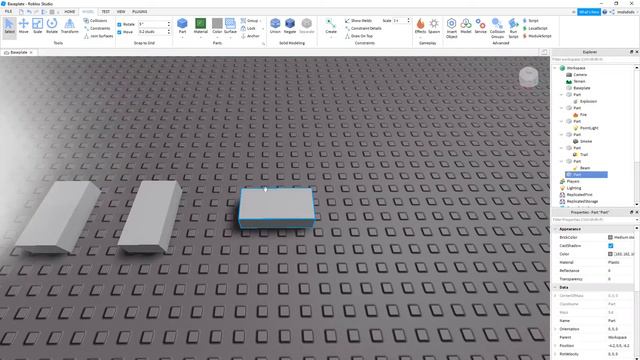Switch to the HOME ribbon tab
Viewport: 640px width, 360px height.
click(69, 12)
